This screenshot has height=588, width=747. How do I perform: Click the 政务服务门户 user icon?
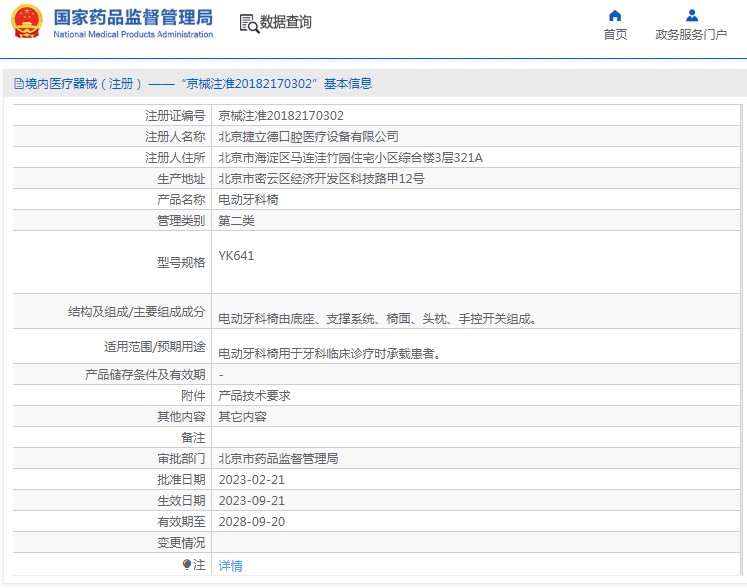(x=692, y=16)
